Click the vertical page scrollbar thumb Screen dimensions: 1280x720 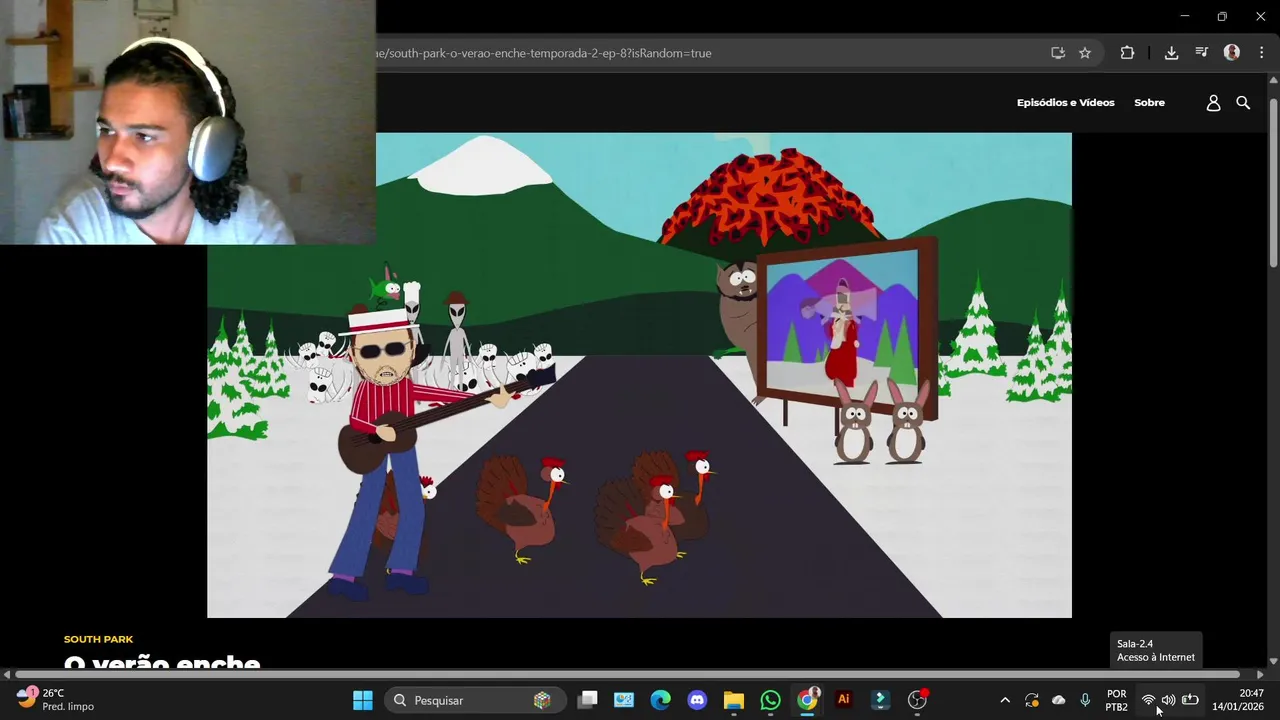pyautogui.click(x=1273, y=182)
